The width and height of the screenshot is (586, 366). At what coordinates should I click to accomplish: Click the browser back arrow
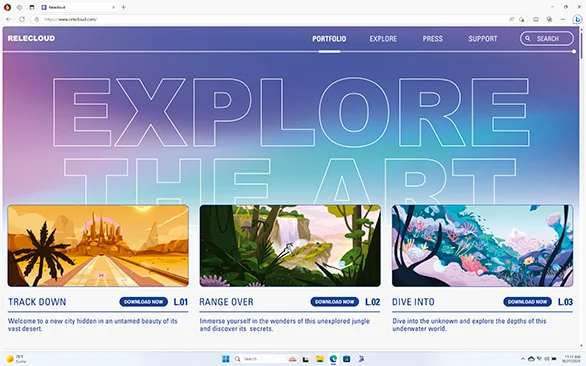coord(9,19)
